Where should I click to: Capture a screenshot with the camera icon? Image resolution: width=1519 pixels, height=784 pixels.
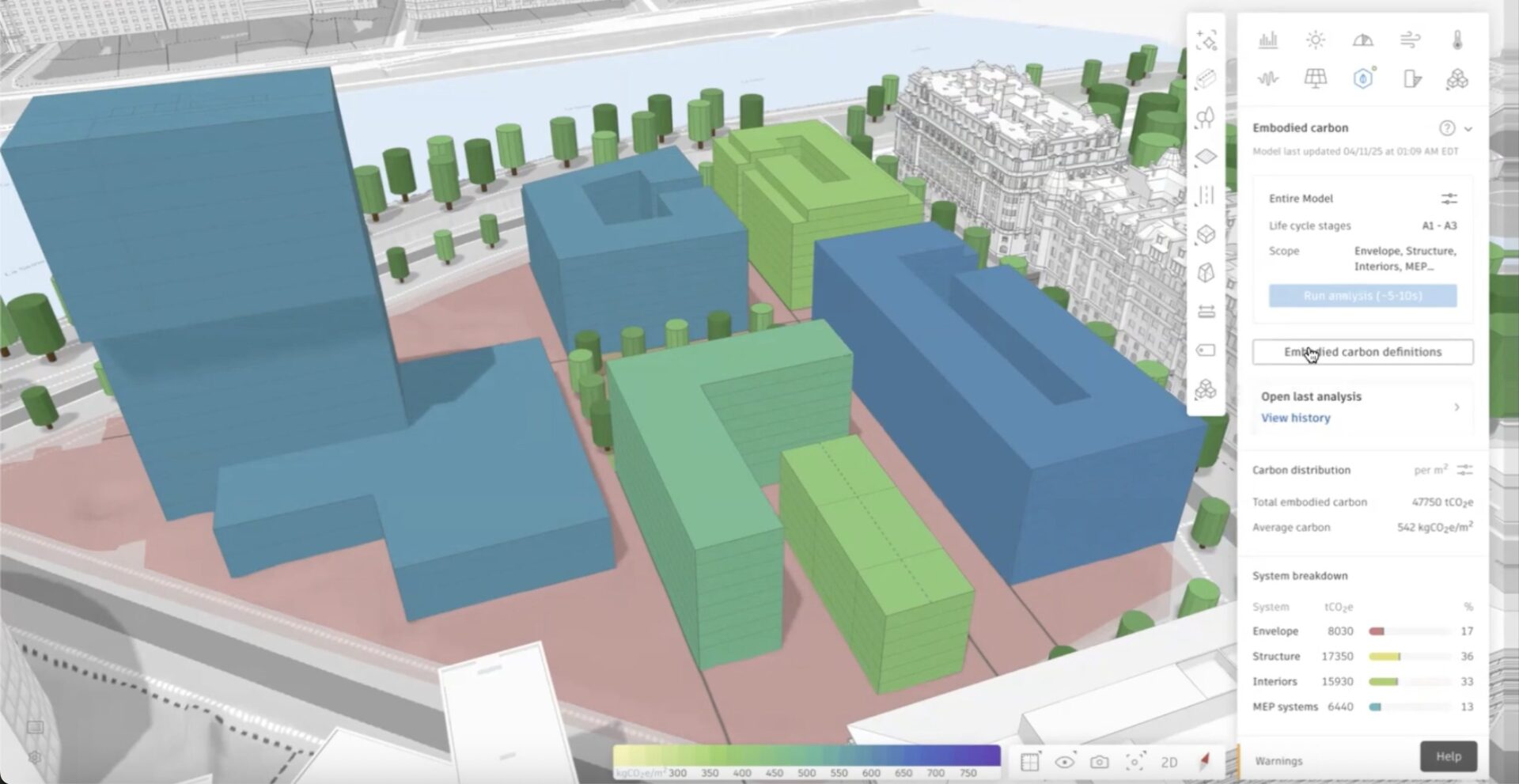click(1100, 762)
